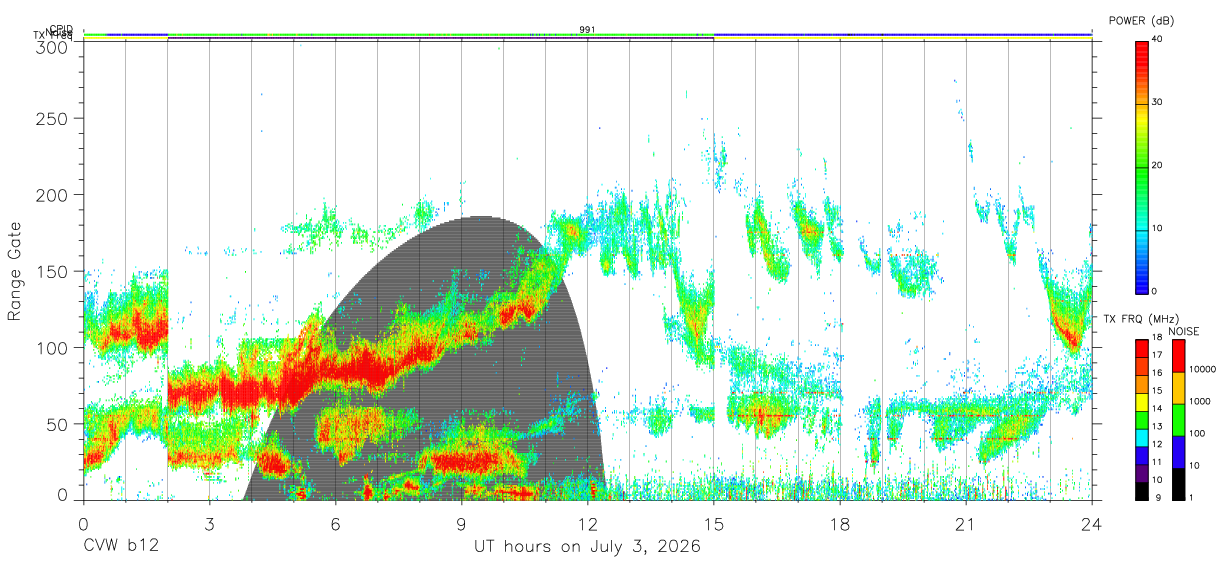The image size is (1228, 567).
Task: Click the noise and TX frequency strip above plot
Action: point(587,36)
